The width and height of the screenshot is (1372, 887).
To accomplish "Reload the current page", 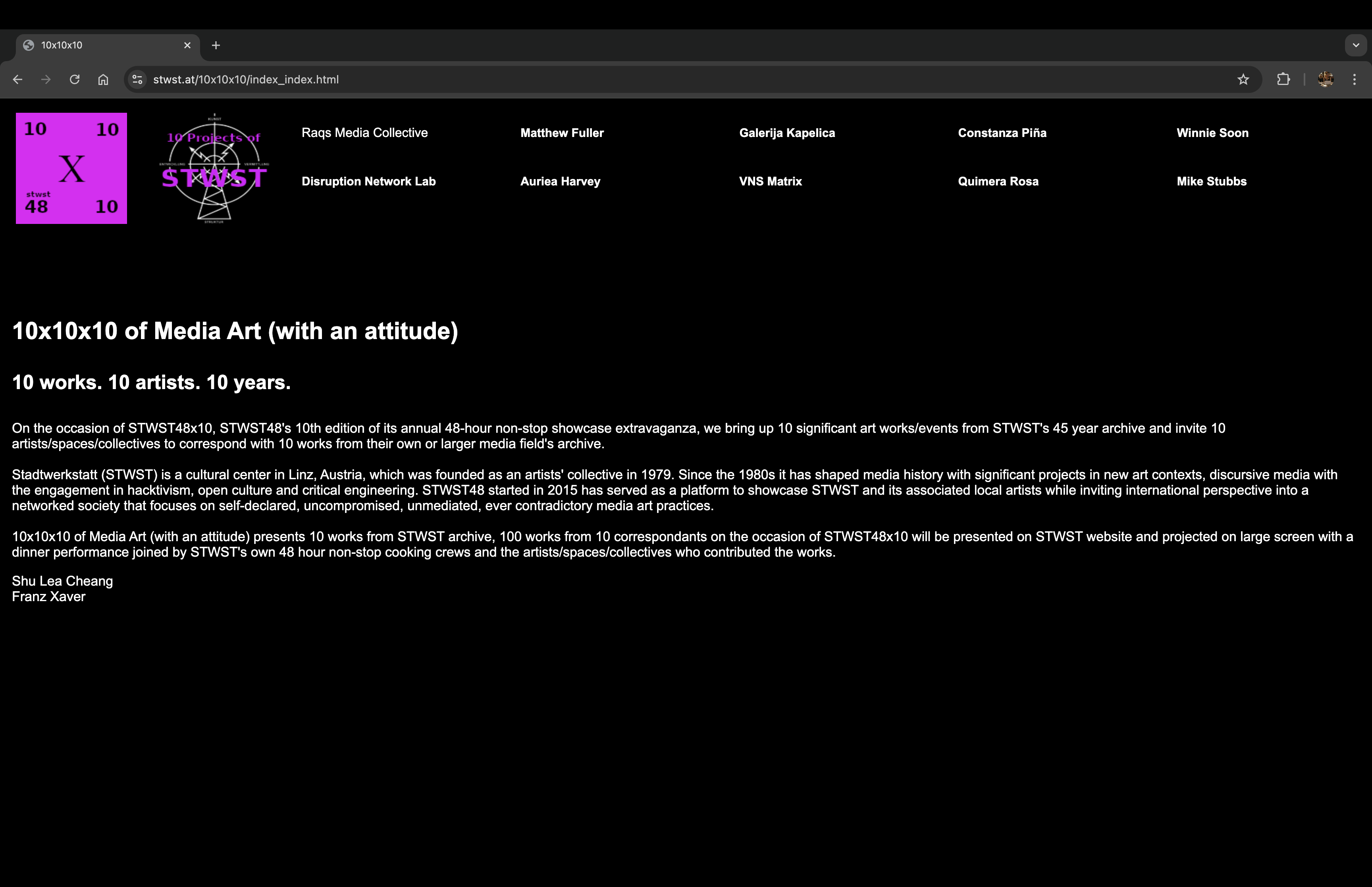I will point(74,79).
